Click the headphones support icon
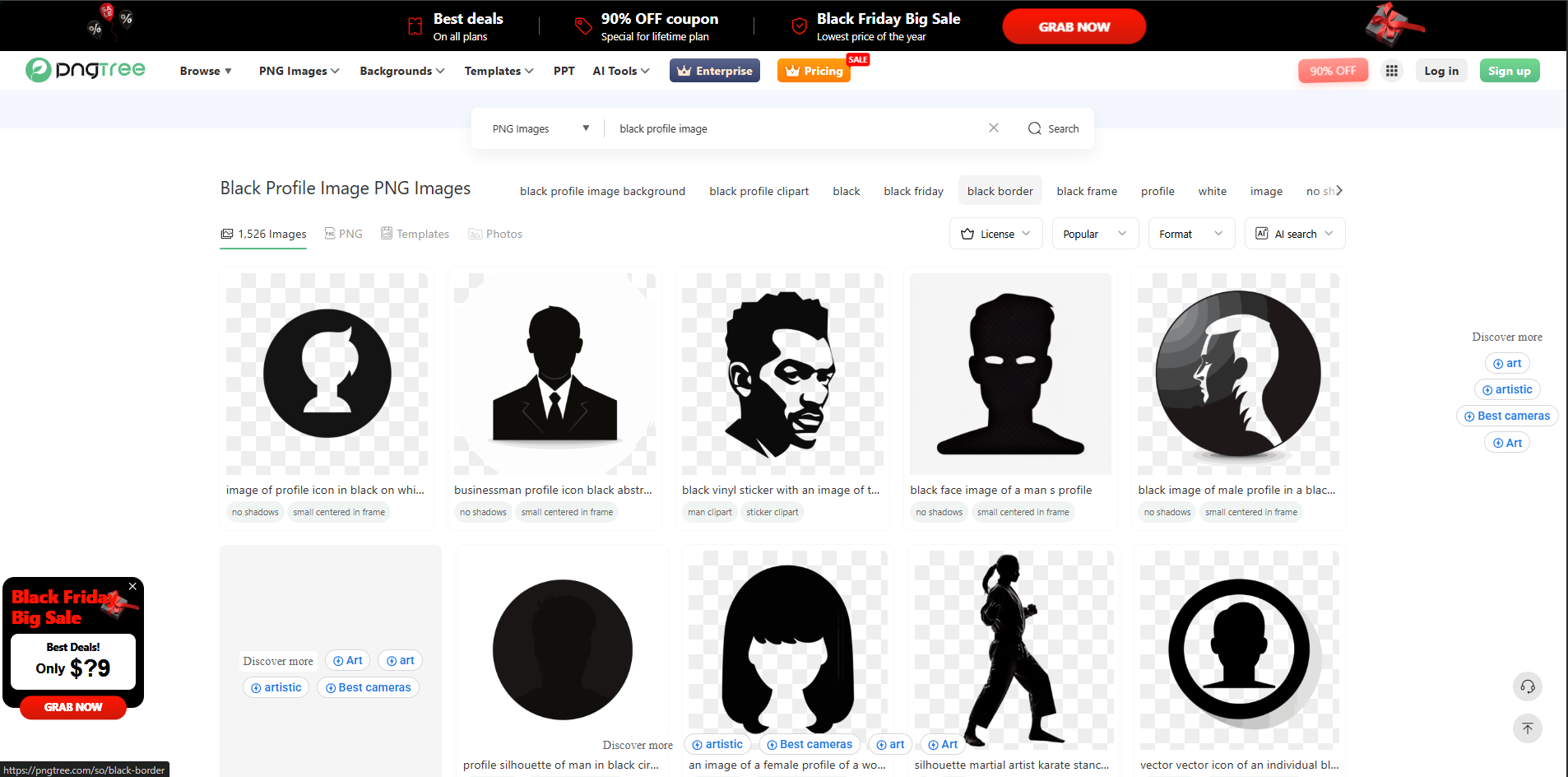The width and height of the screenshot is (1568, 777). point(1526,686)
